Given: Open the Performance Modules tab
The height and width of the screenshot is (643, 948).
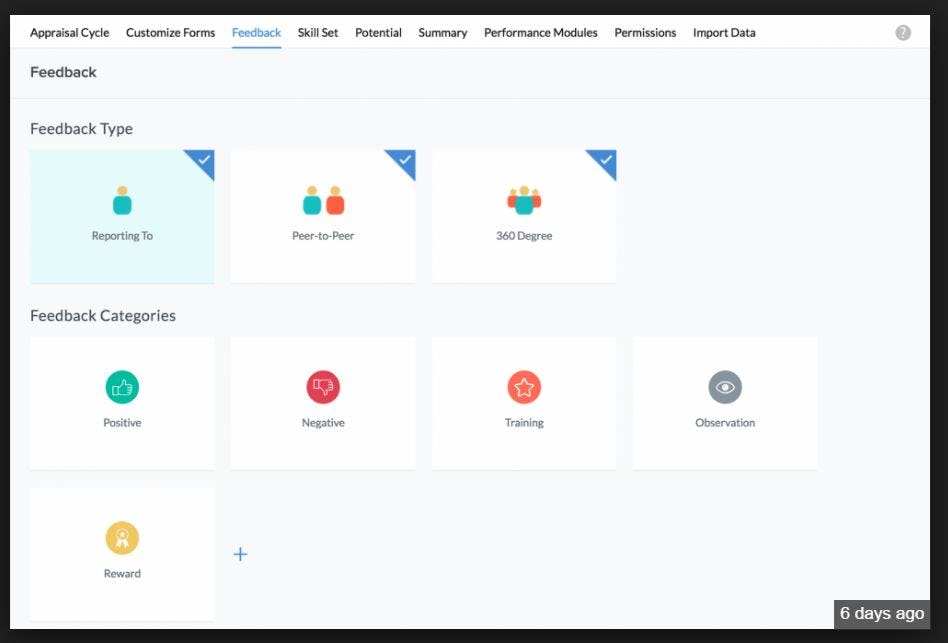Looking at the screenshot, I should click(541, 33).
